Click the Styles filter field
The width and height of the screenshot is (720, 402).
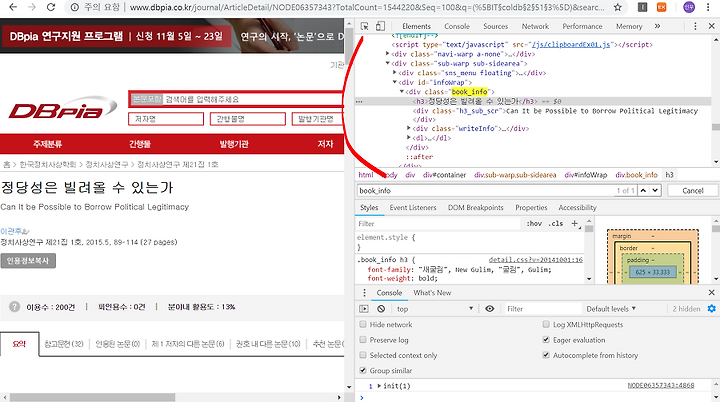(x=439, y=223)
